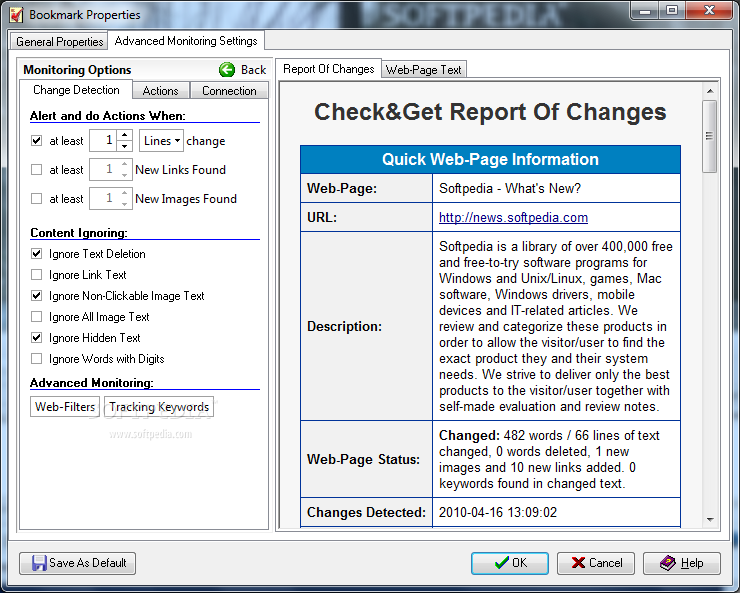The height and width of the screenshot is (593, 740).
Task: Click the 'Web-Page Status:' row label
Action: click(x=363, y=459)
